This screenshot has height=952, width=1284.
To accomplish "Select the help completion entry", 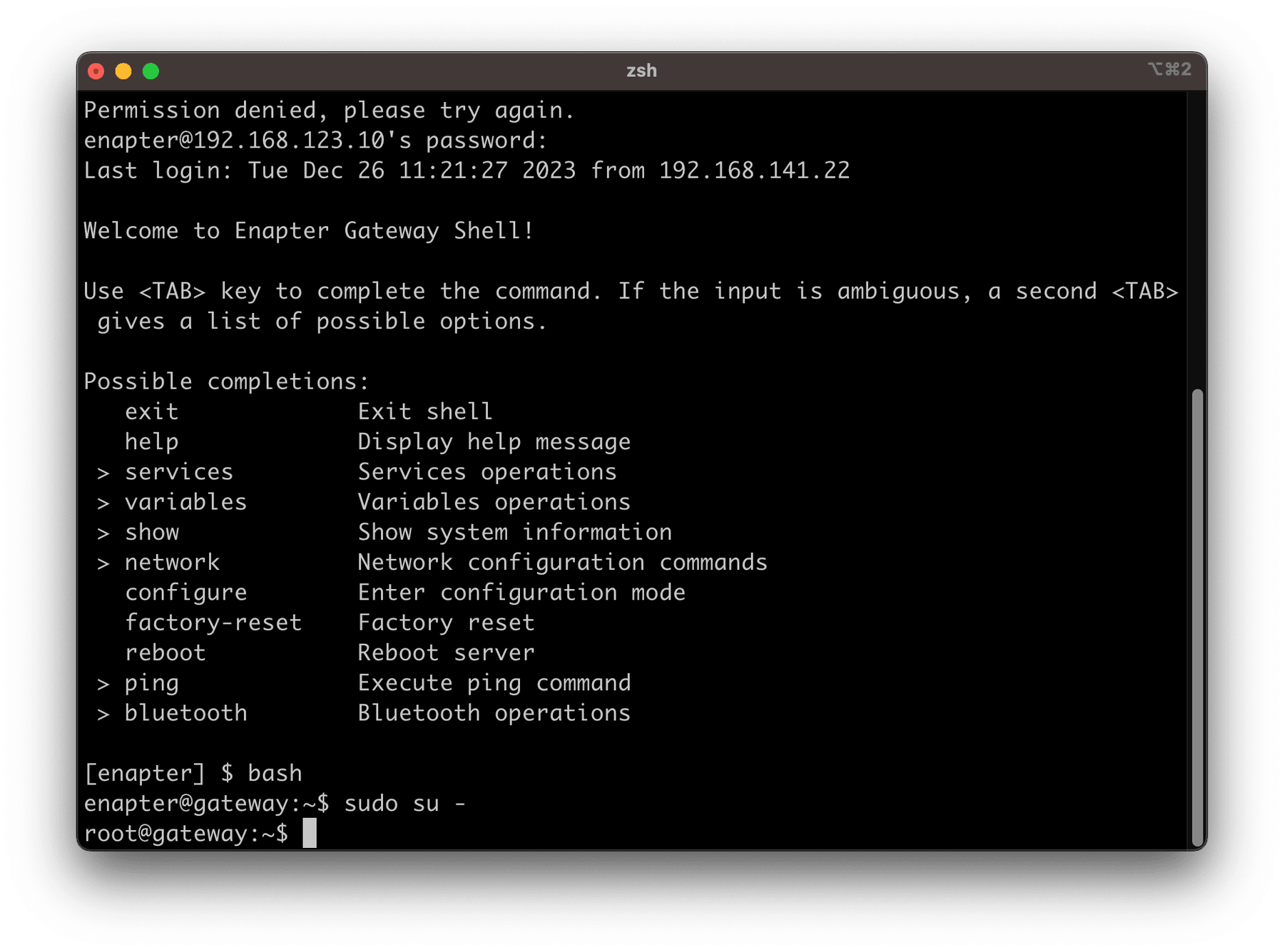I will coord(151,441).
